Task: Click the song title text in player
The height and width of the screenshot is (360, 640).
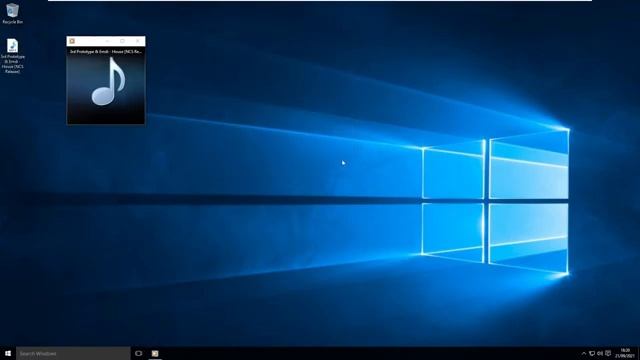Action: pos(106,52)
